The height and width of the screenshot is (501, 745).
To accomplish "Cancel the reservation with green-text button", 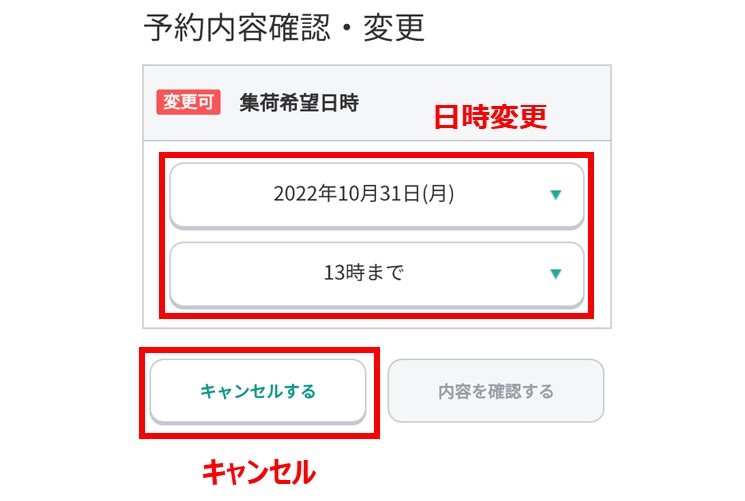I will click(258, 391).
